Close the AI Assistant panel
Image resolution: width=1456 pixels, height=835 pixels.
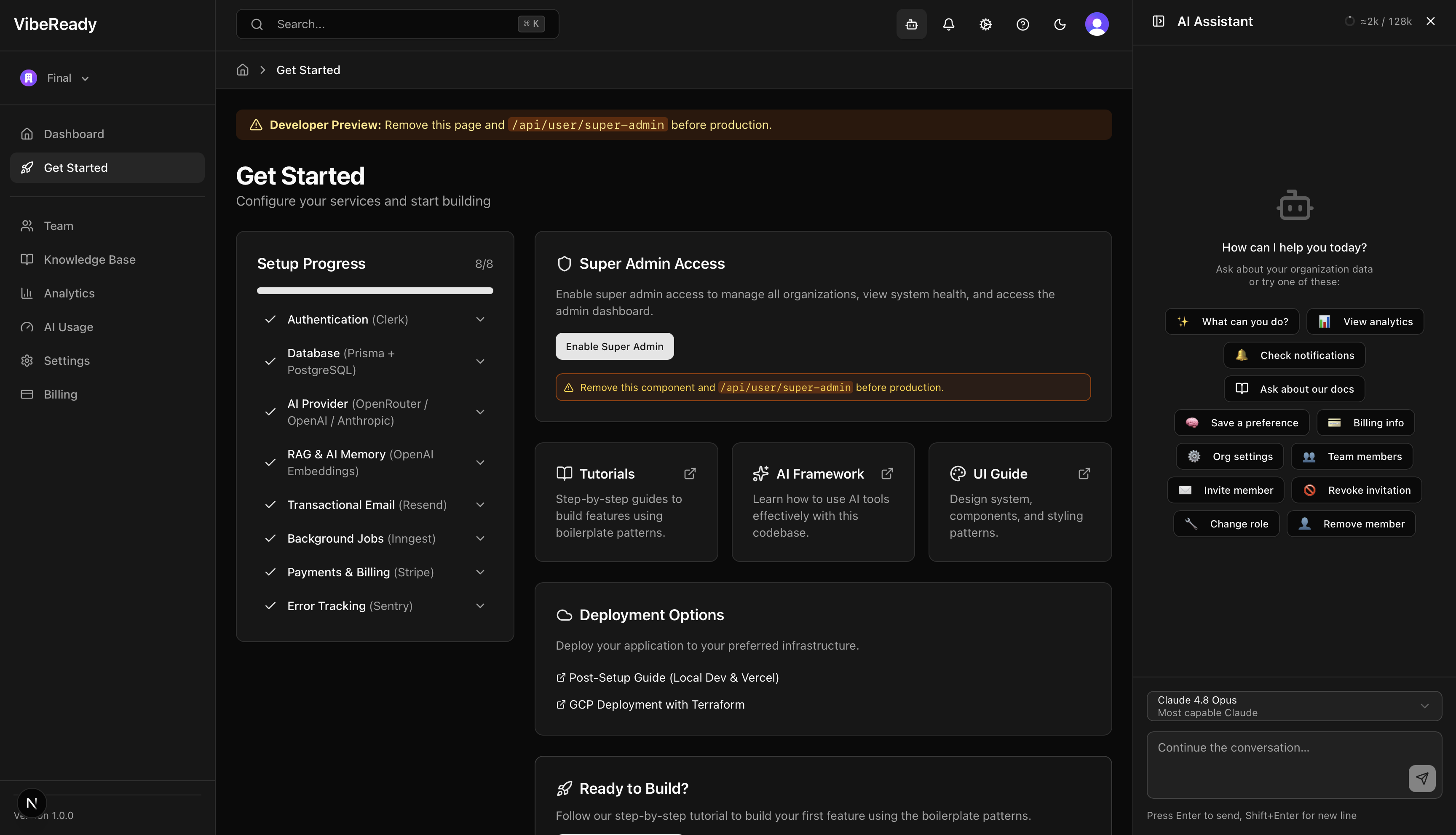[x=1430, y=21]
